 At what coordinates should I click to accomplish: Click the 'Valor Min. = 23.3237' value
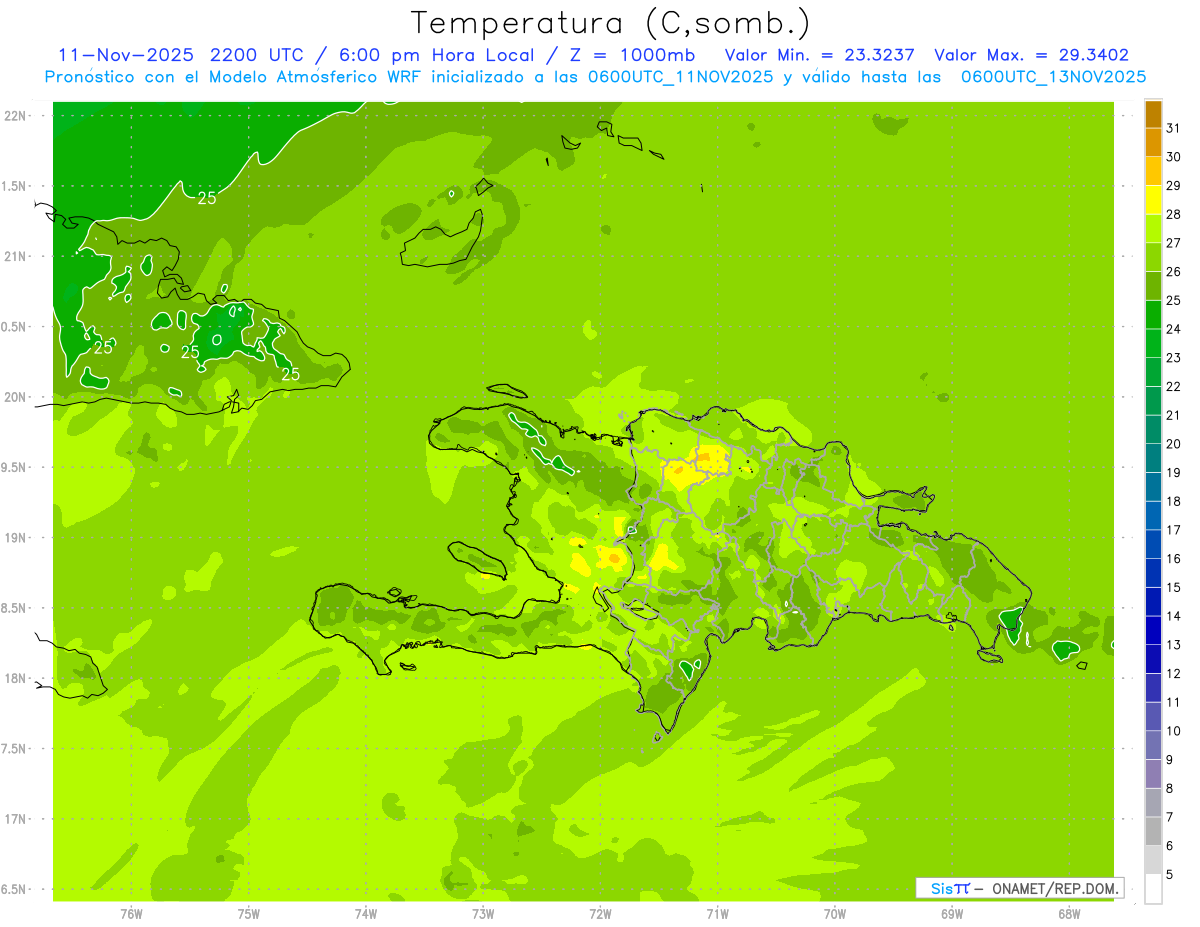pos(820,55)
